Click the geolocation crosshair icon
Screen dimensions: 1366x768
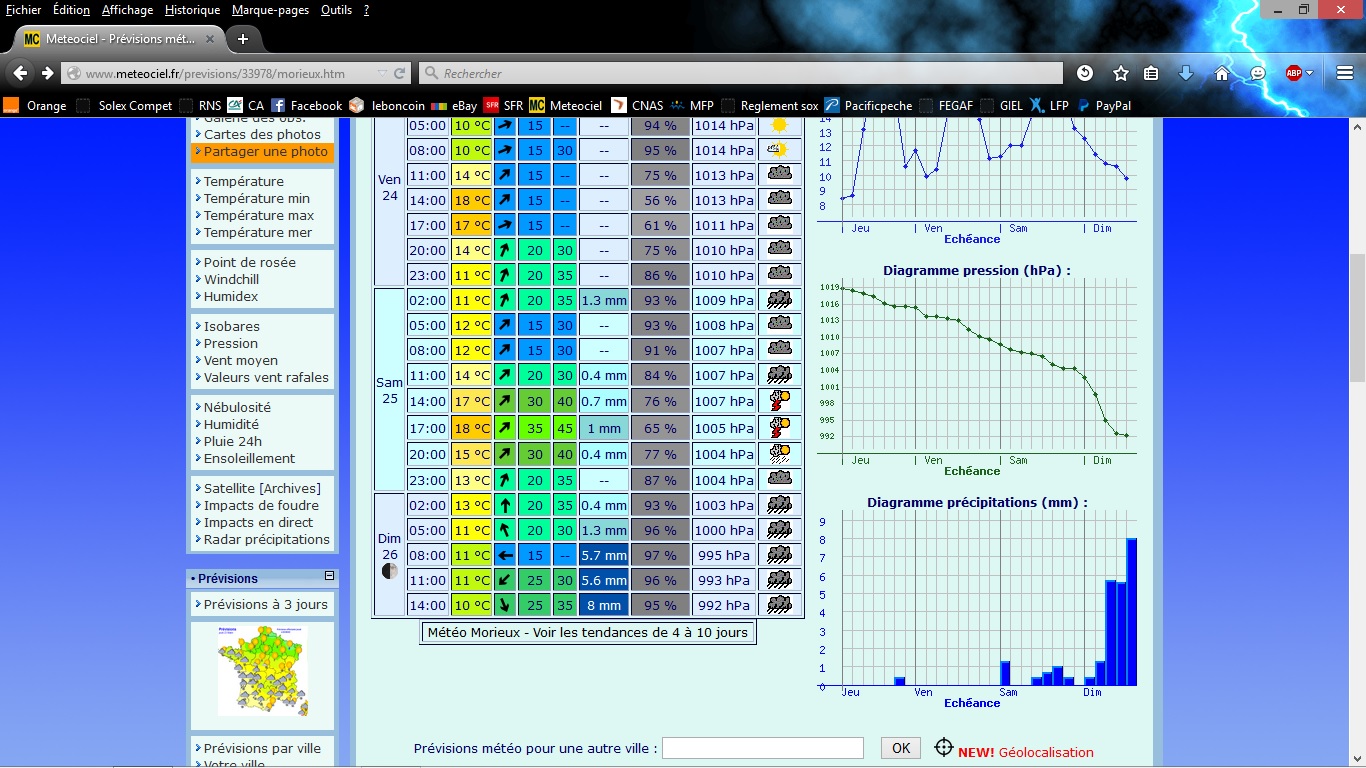[x=943, y=747]
